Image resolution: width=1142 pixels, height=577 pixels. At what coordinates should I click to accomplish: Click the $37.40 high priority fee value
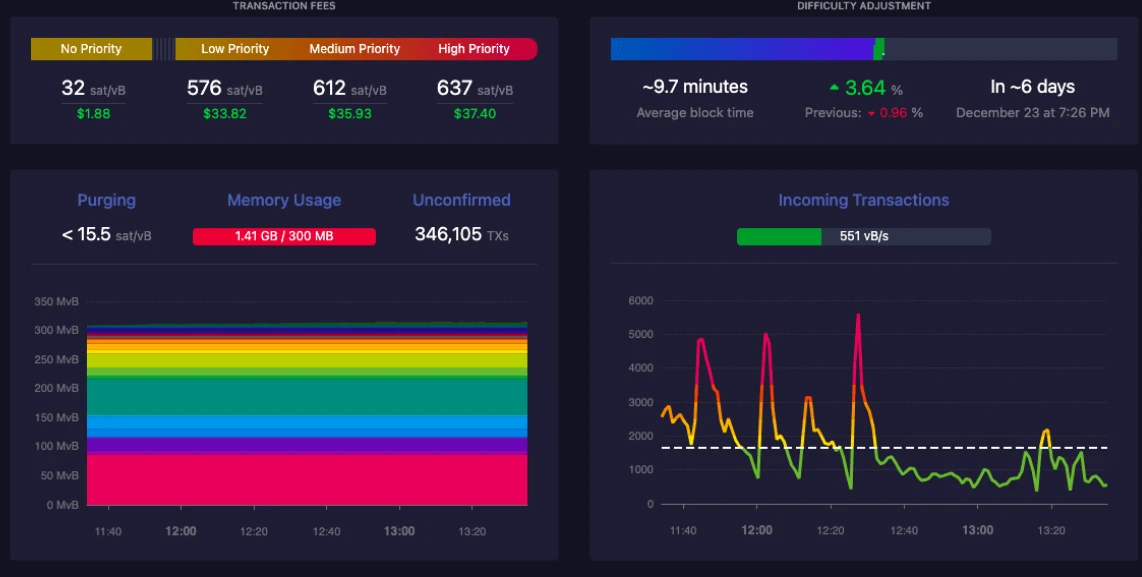(x=475, y=114)
